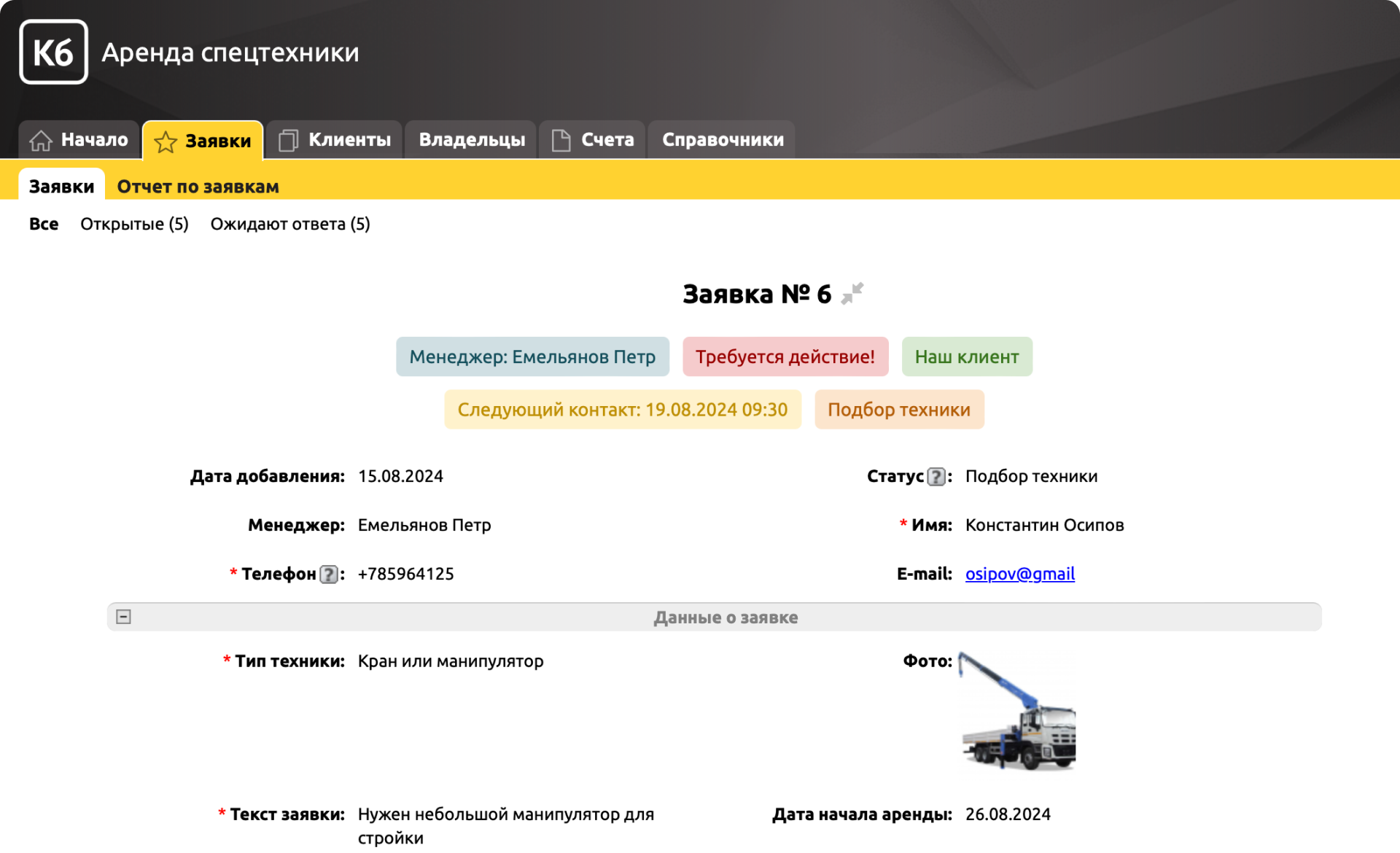Image resolution: width=1400 pixels, height=853 pixels.
Task: Filter by Открытые (5) requests
Action: pyautogui.click(x=134, y=224)
